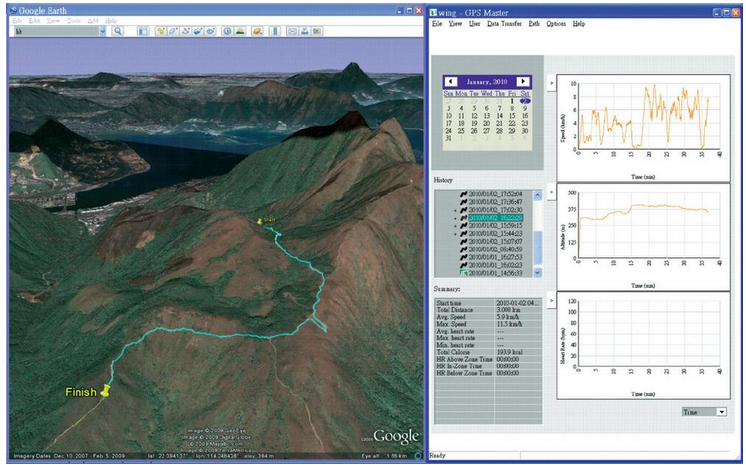This screenshot has height=465, width=746.
Task: Select the highlighted Saturday January 2 date
Action: coord(525,101)
